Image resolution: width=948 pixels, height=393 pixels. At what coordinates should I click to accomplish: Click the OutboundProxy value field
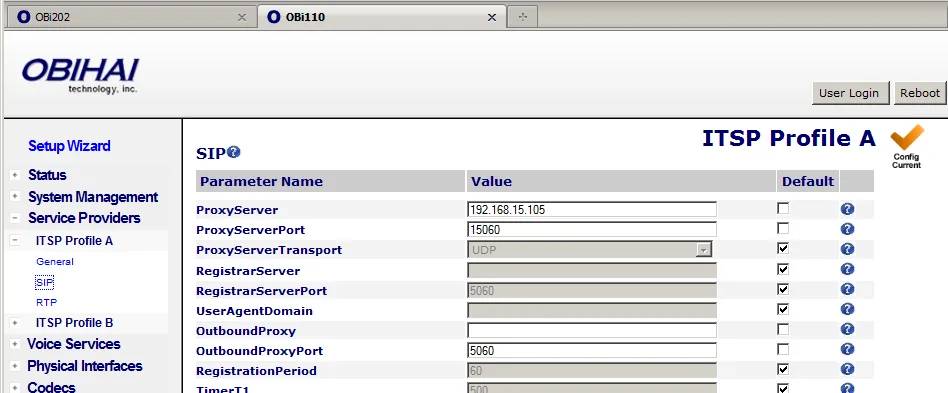click(x=592, y=330)
